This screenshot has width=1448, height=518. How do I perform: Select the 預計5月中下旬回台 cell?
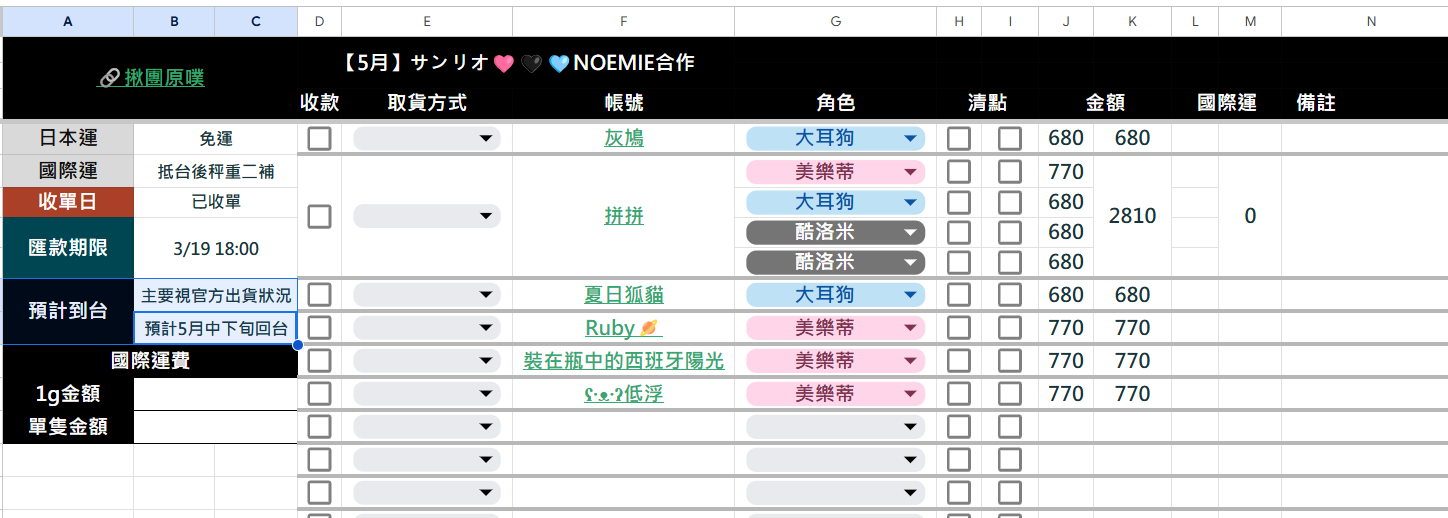(x=216, y=328)
